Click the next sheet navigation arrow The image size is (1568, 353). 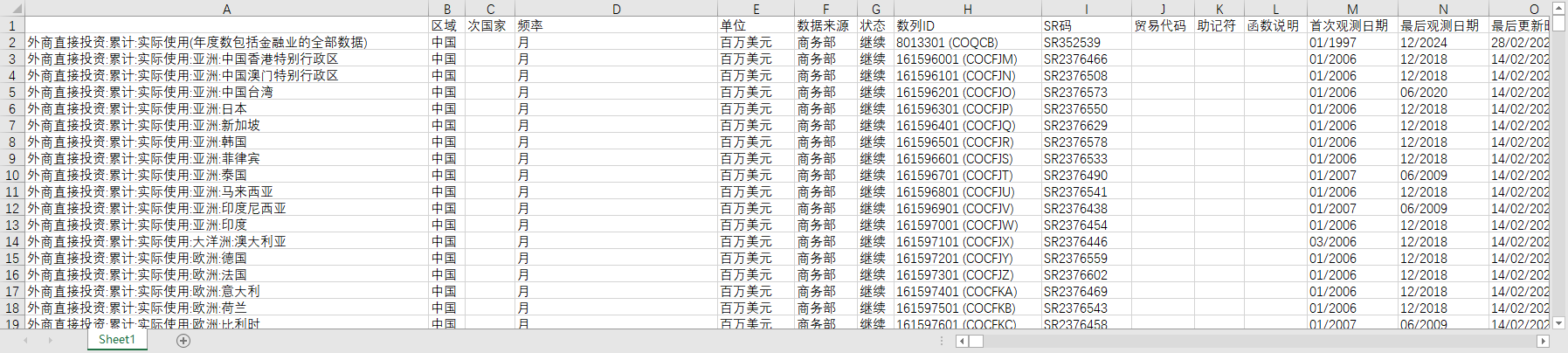50,341
